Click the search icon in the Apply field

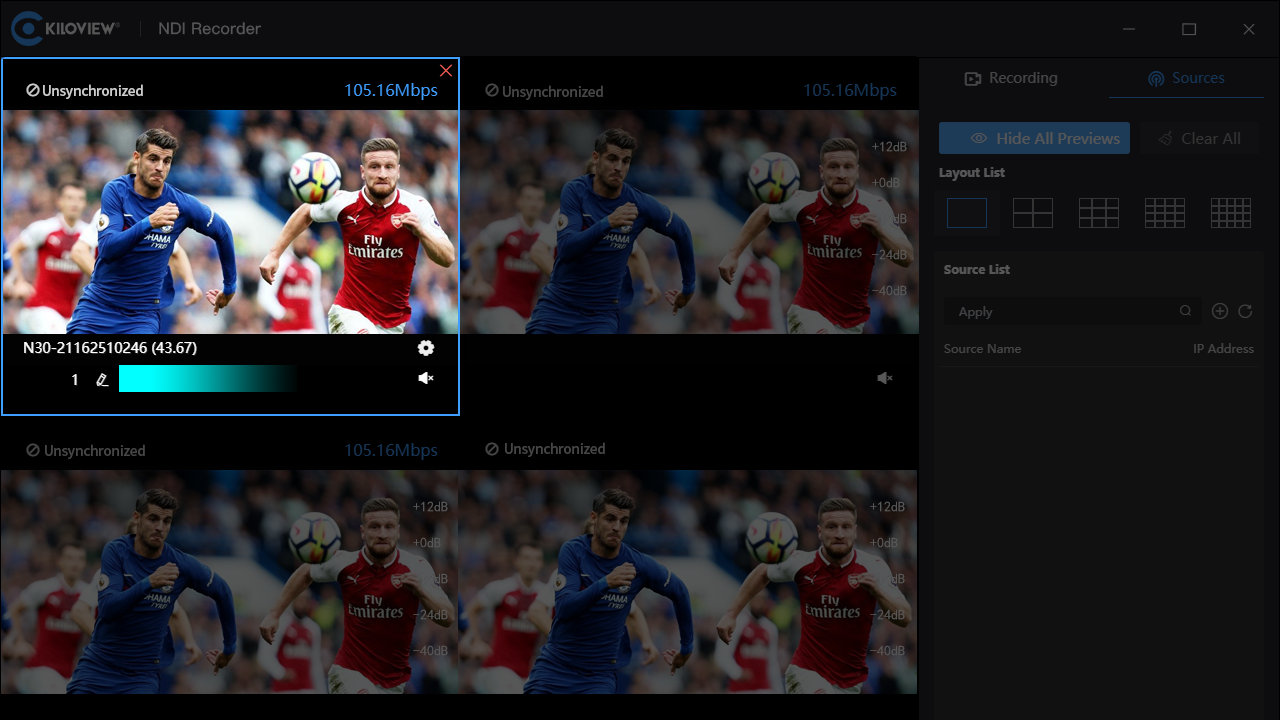pyautogui.click(x=1186, y=311)
